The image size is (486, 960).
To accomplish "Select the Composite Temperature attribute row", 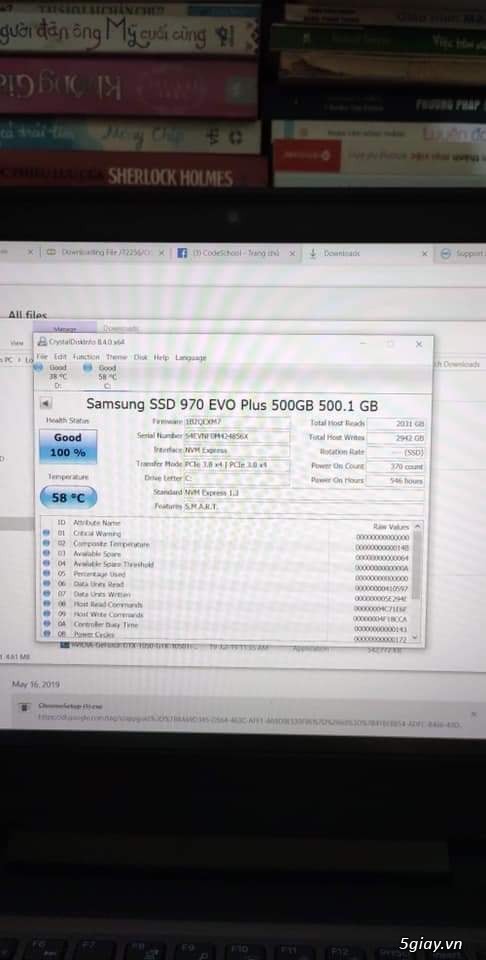I will [226, 544].
